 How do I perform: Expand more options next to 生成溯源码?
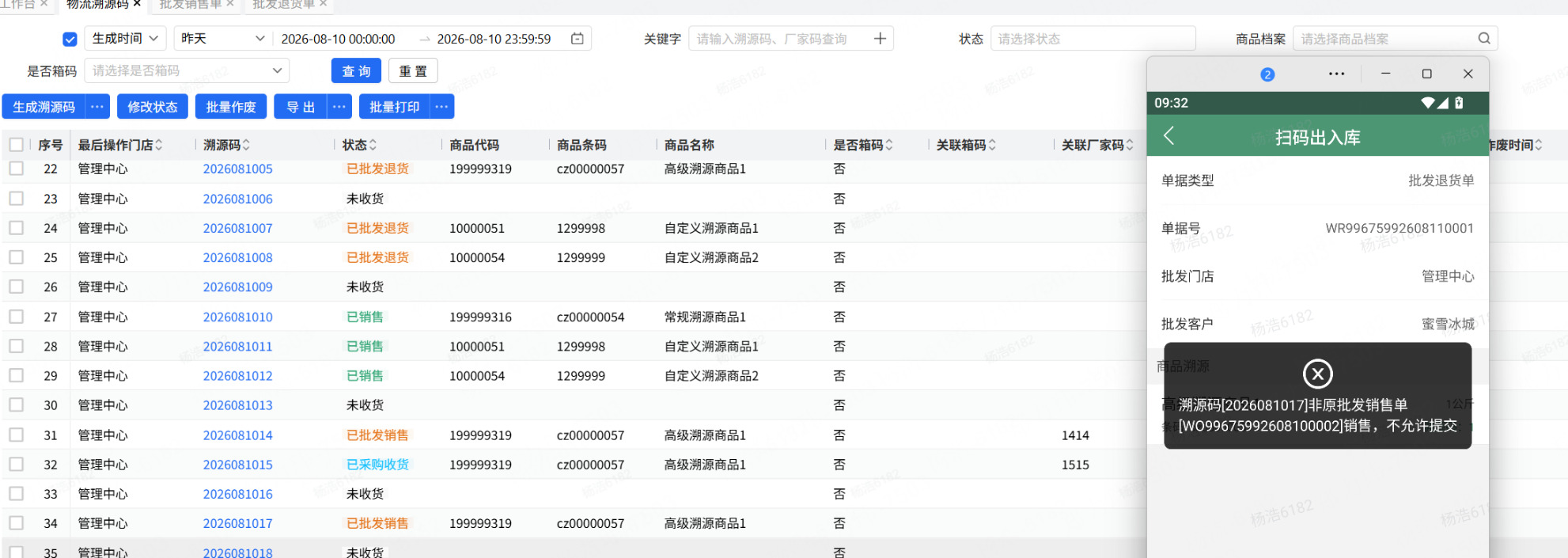(97, 107)
